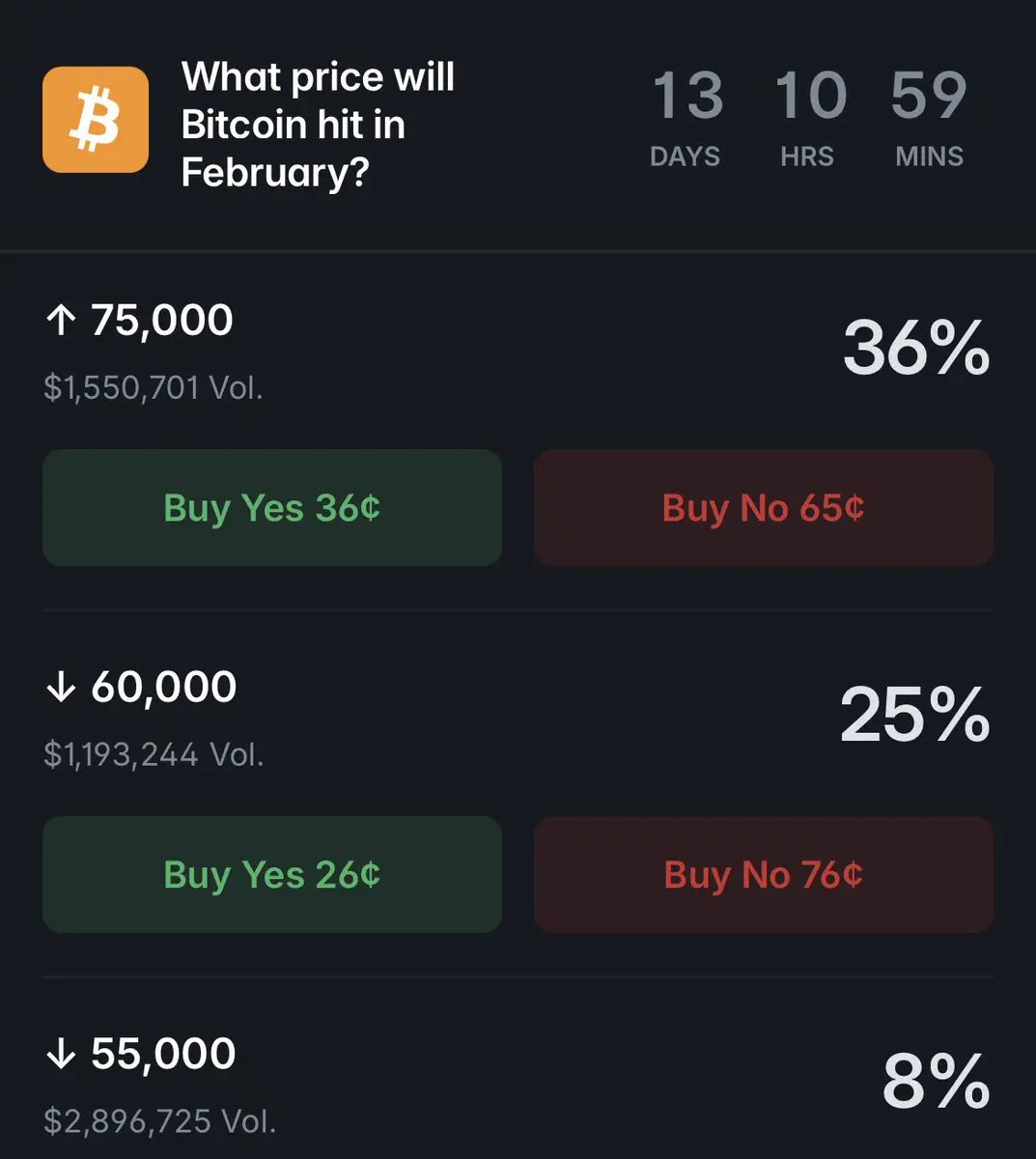Buy Yes at 36¢ for 75,000
Screen dimensions: 1036x1159
click(x=272, y=508)
